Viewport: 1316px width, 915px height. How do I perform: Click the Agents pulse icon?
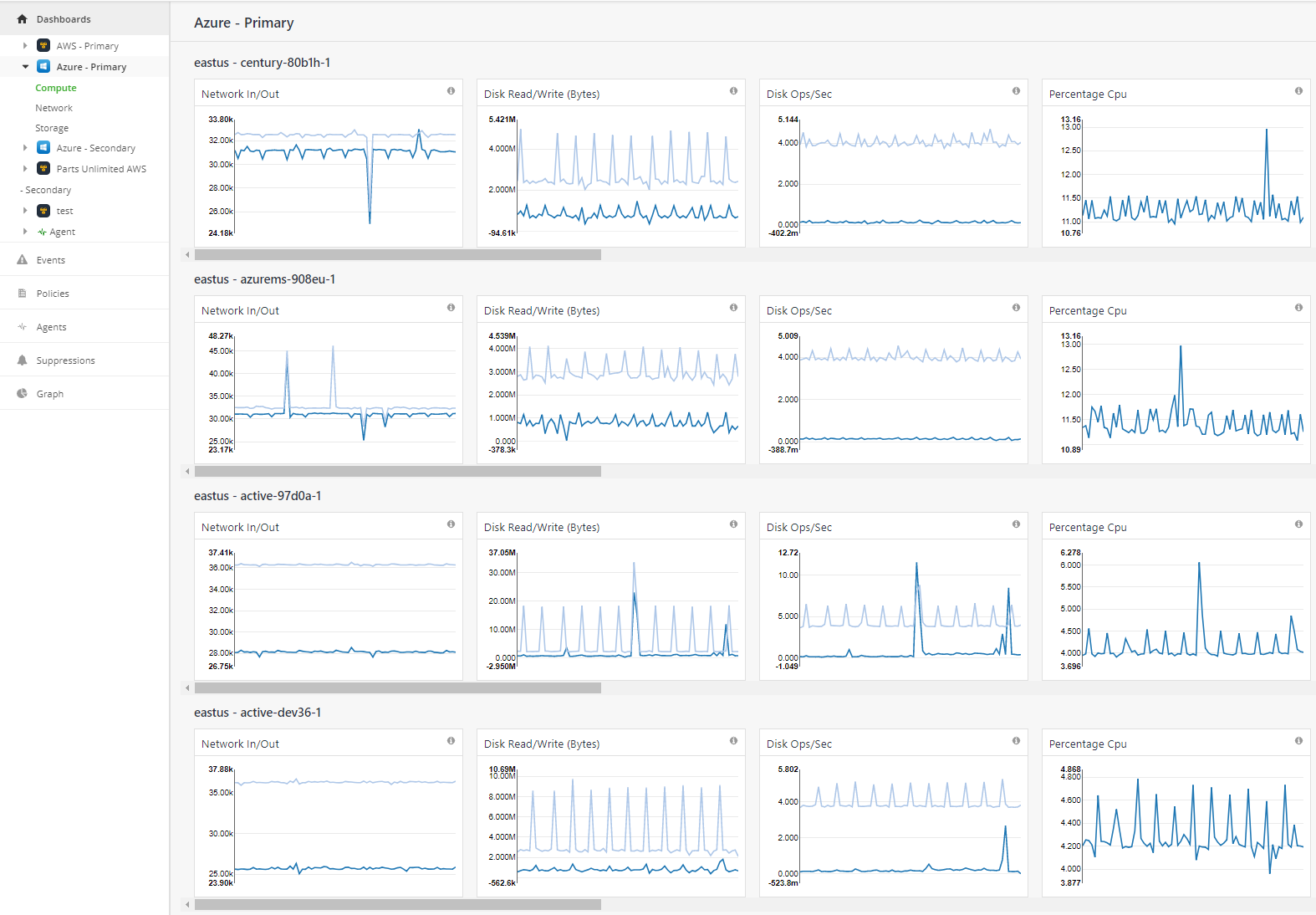(23, 327)
